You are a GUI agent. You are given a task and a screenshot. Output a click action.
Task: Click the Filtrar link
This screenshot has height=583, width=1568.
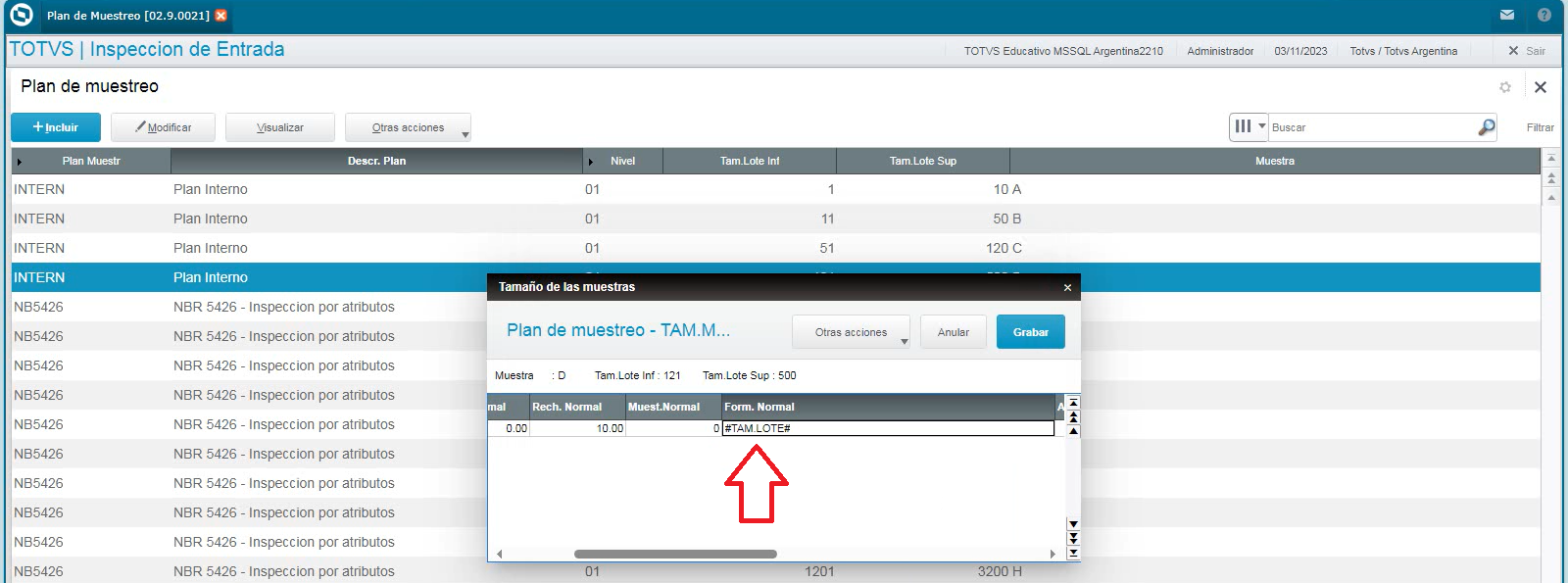point(1540,127)
